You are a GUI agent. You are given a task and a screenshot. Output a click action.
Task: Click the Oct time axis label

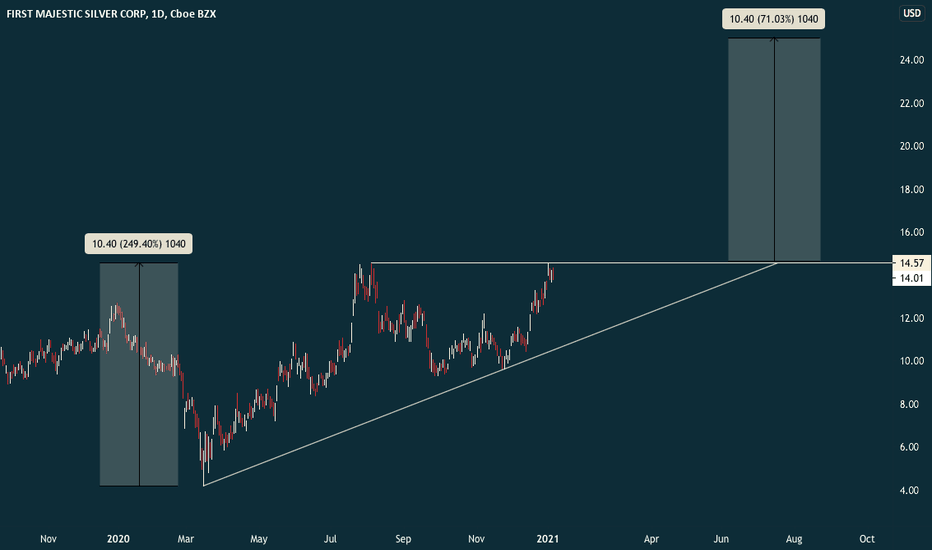[867, 539]
